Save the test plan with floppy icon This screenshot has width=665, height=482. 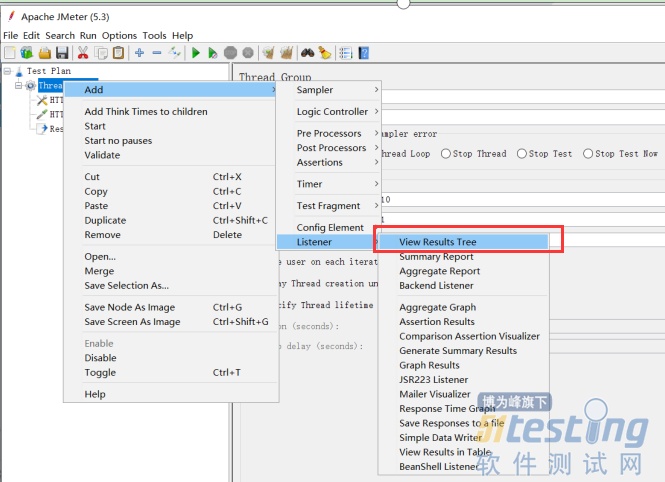point(62,53)
